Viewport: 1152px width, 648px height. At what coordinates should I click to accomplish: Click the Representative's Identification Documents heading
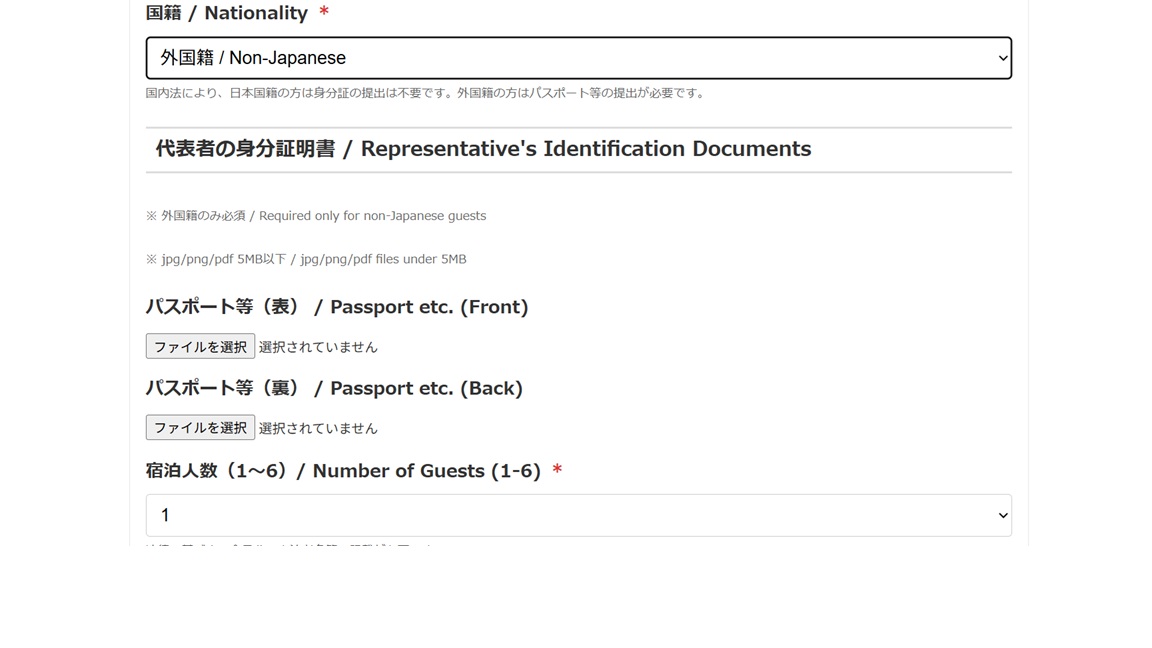click(x=483, y=149)
